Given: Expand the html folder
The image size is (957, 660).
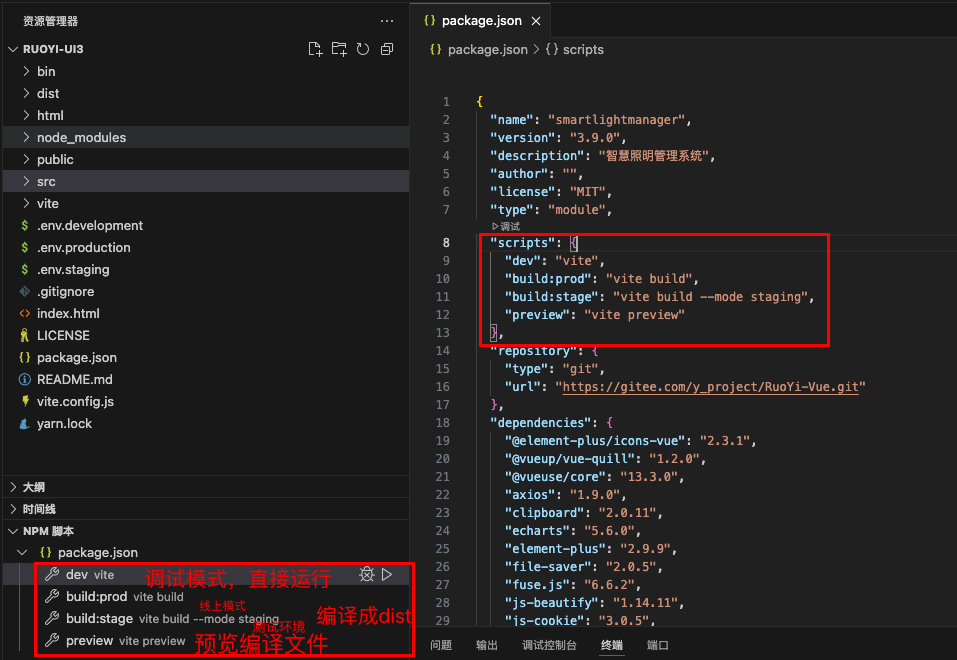Looking at the screenshot, I should pyautogui.click(x=26, y=115).
